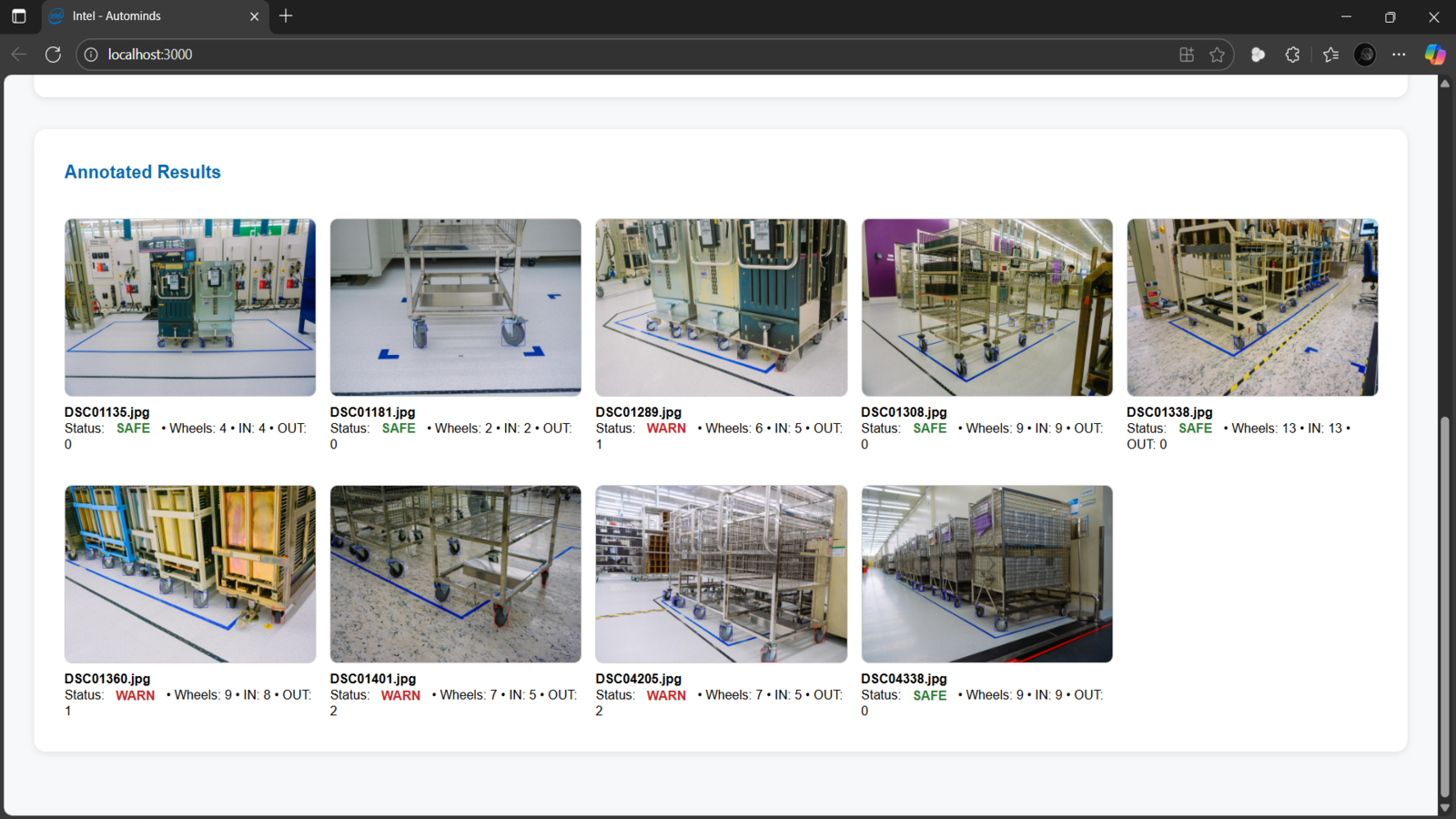Open the DSC01338.jpg annotated thumbnail
Viewport: 1456px width, 819px height.
click(x=1252, y=308)
